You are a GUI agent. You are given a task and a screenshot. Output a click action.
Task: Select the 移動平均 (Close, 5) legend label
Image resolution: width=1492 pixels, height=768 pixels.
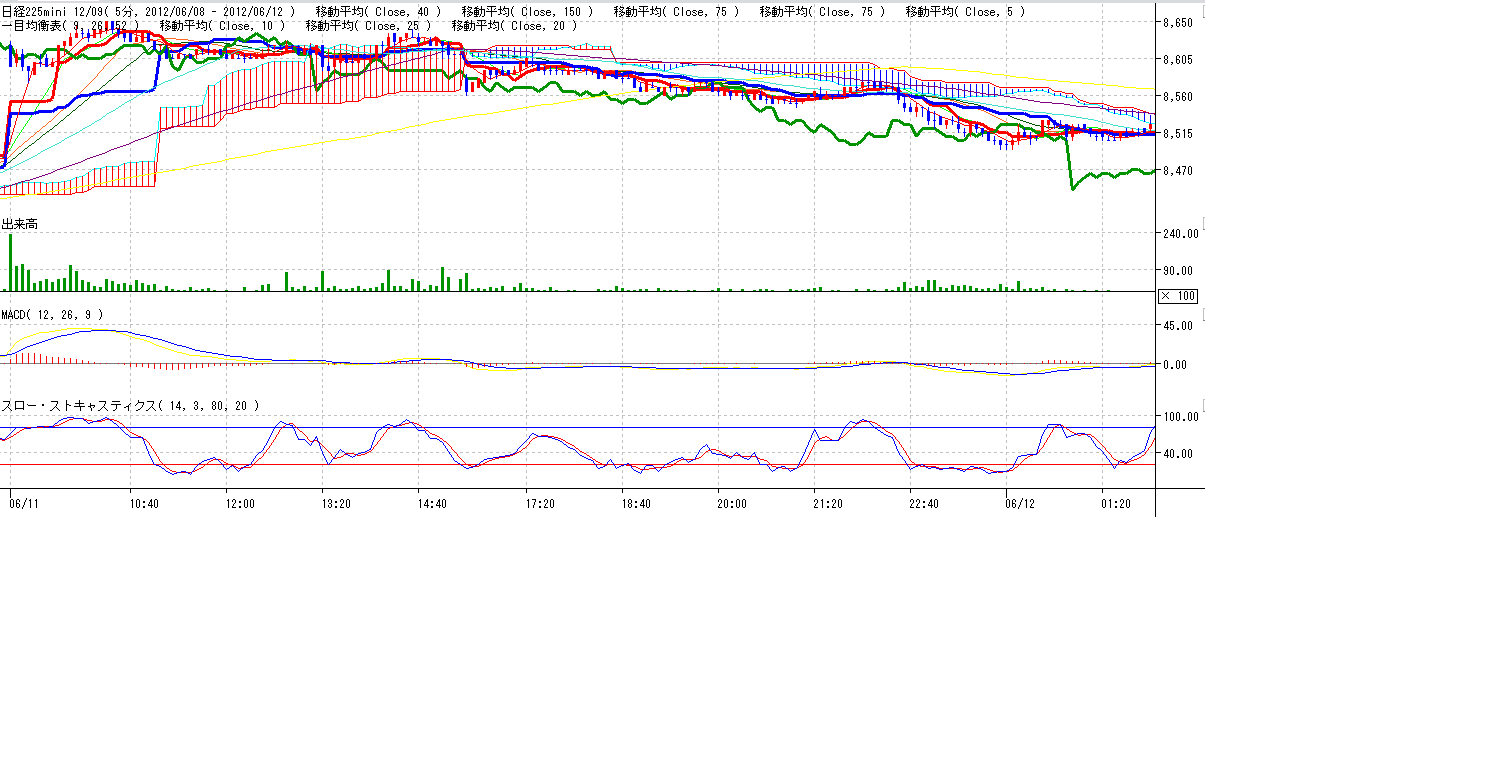coord(965,11)
